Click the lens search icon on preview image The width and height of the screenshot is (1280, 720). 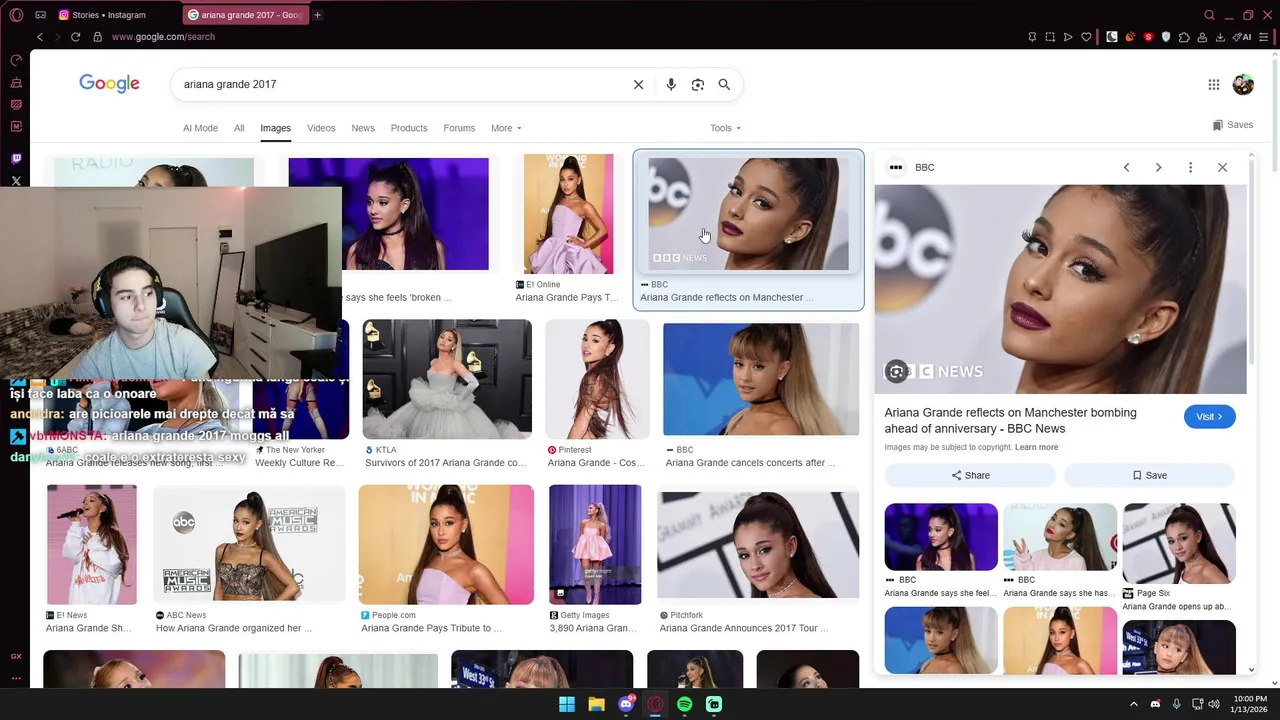tap(896, 371)
